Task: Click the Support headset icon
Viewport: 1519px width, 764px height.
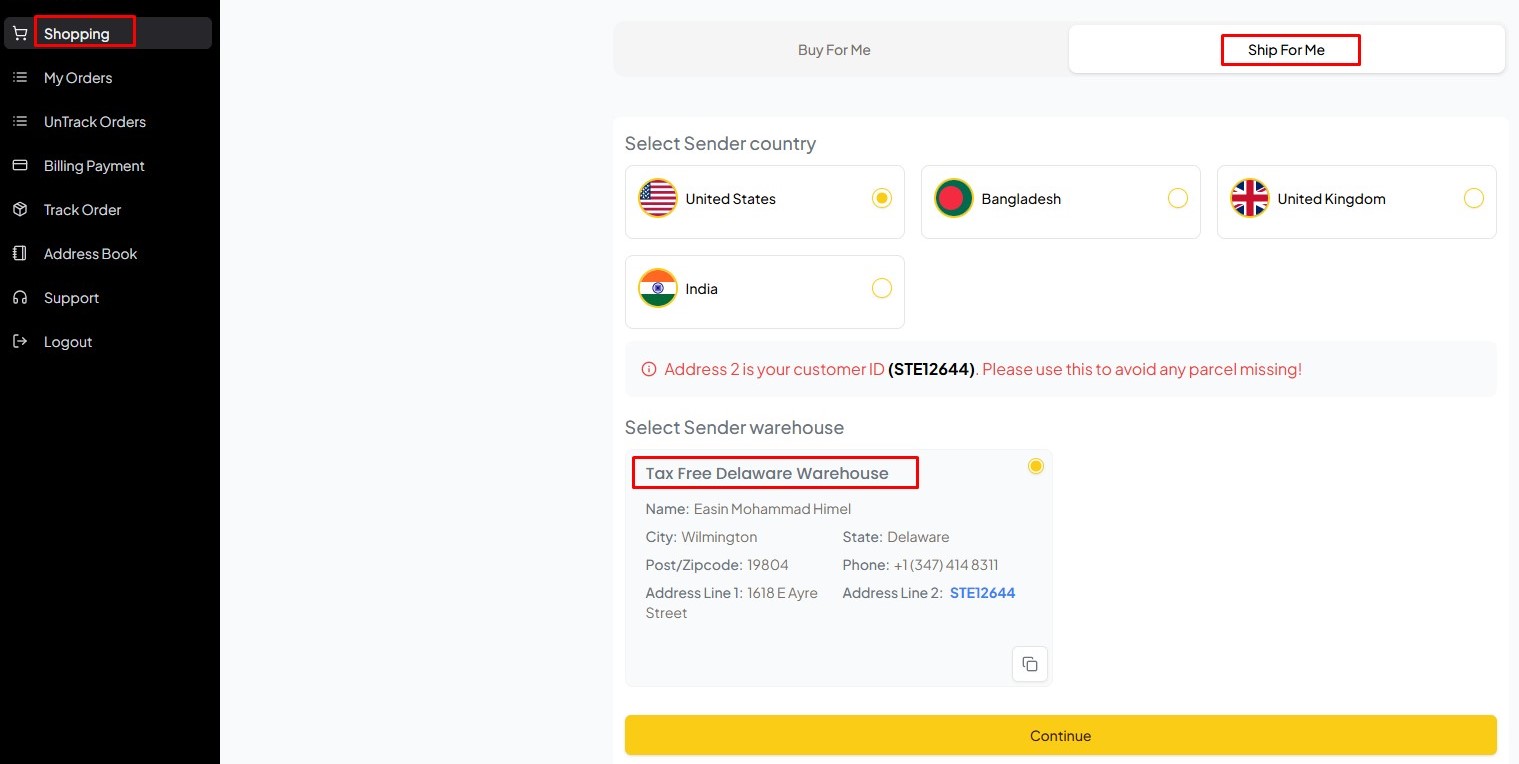Action: coord(20,298)
